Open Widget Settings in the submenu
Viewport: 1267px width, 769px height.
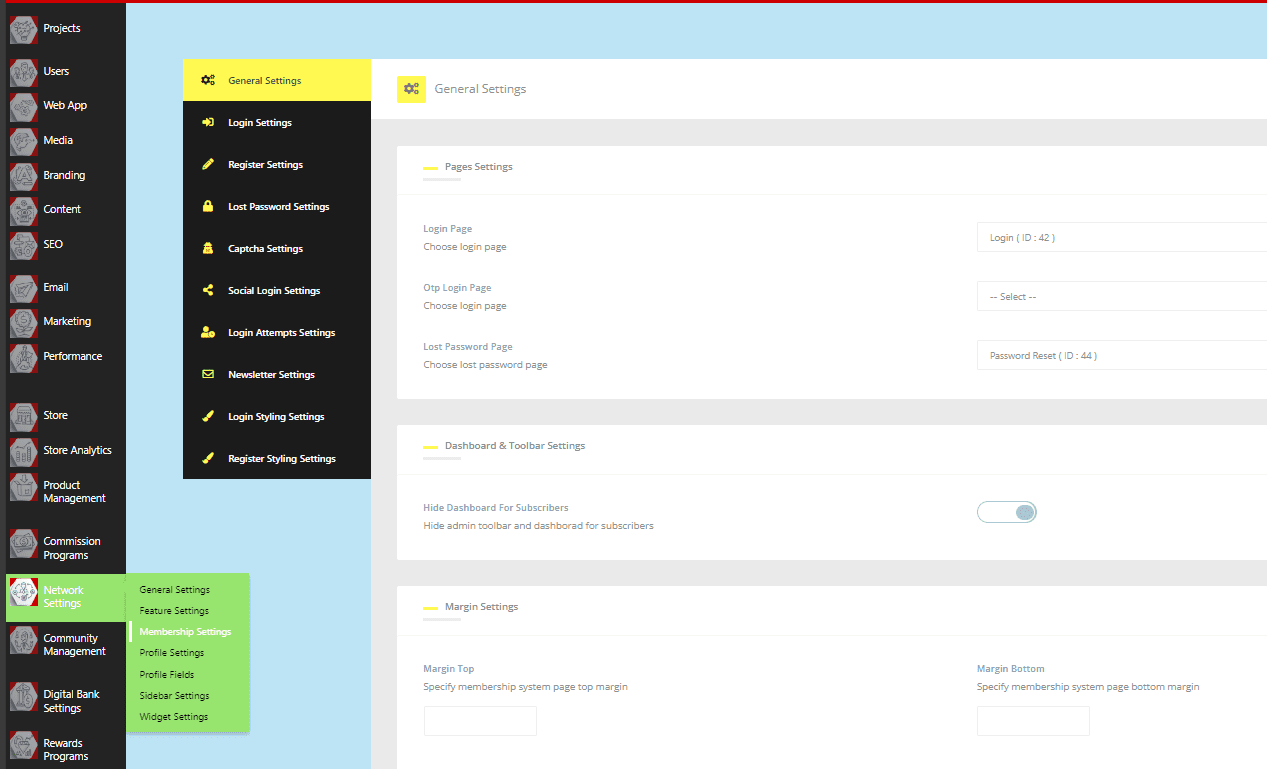174,717
